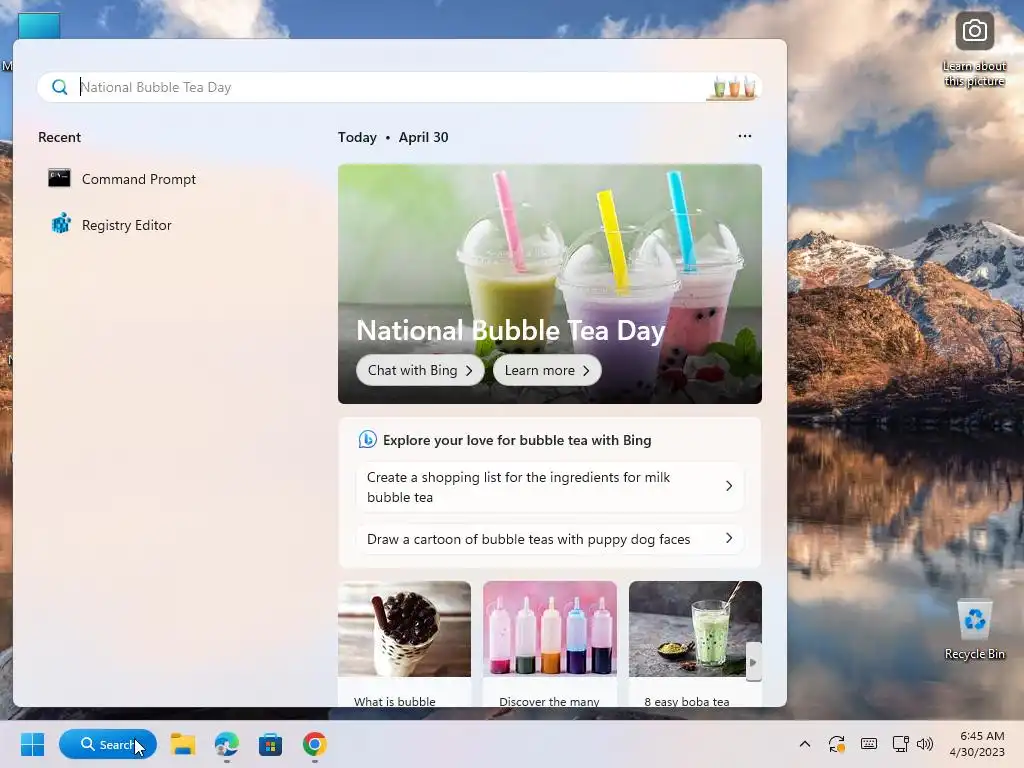This screenshot has width=1024, height=768.
Task: Click the network tray icon
Action: coord(901,744)
